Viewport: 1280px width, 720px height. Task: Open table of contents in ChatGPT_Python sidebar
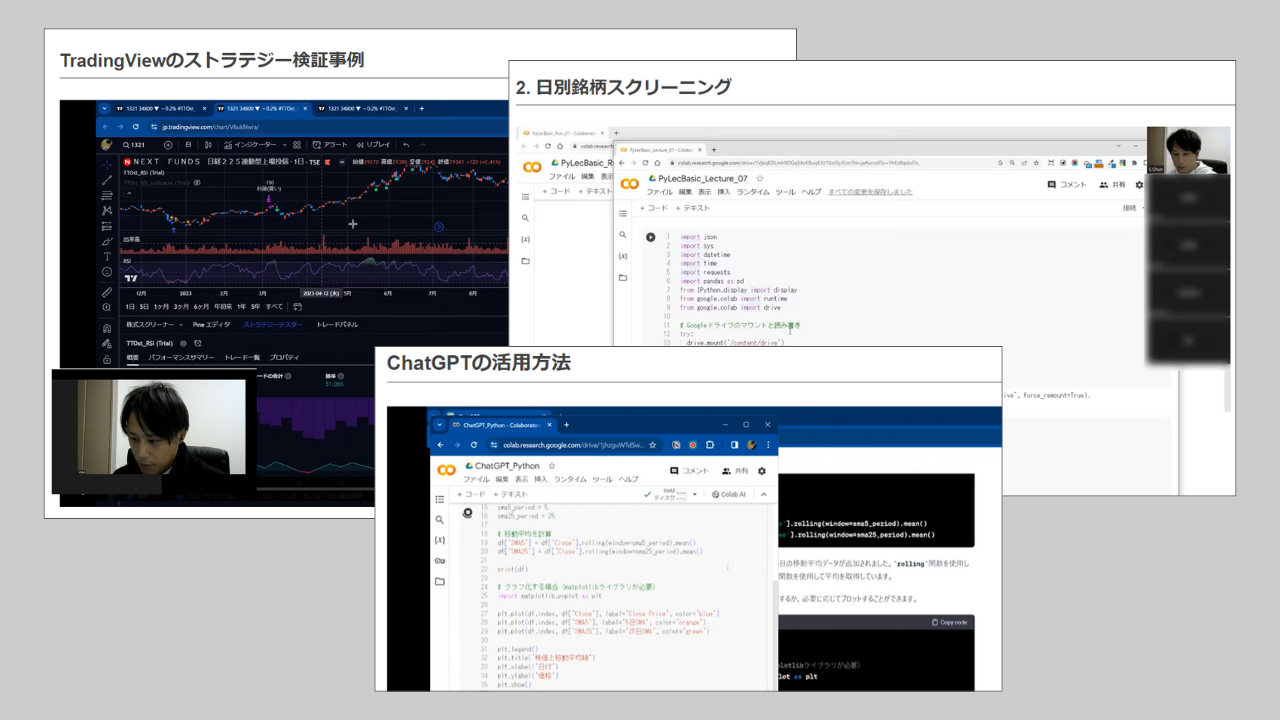click(440, 499)
